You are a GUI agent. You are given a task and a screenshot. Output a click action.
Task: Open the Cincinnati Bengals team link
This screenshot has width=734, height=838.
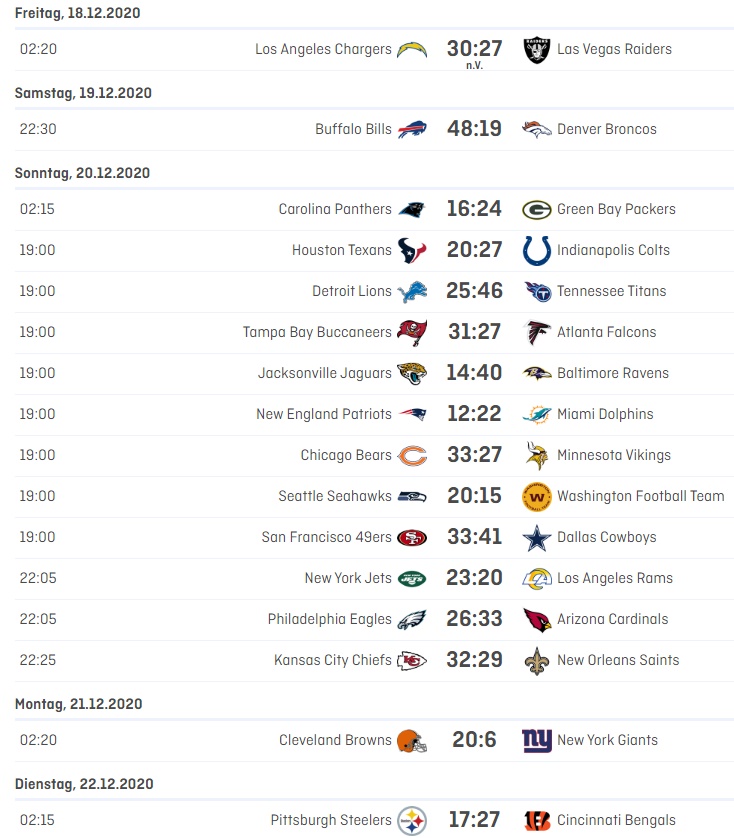click(616, 820)
